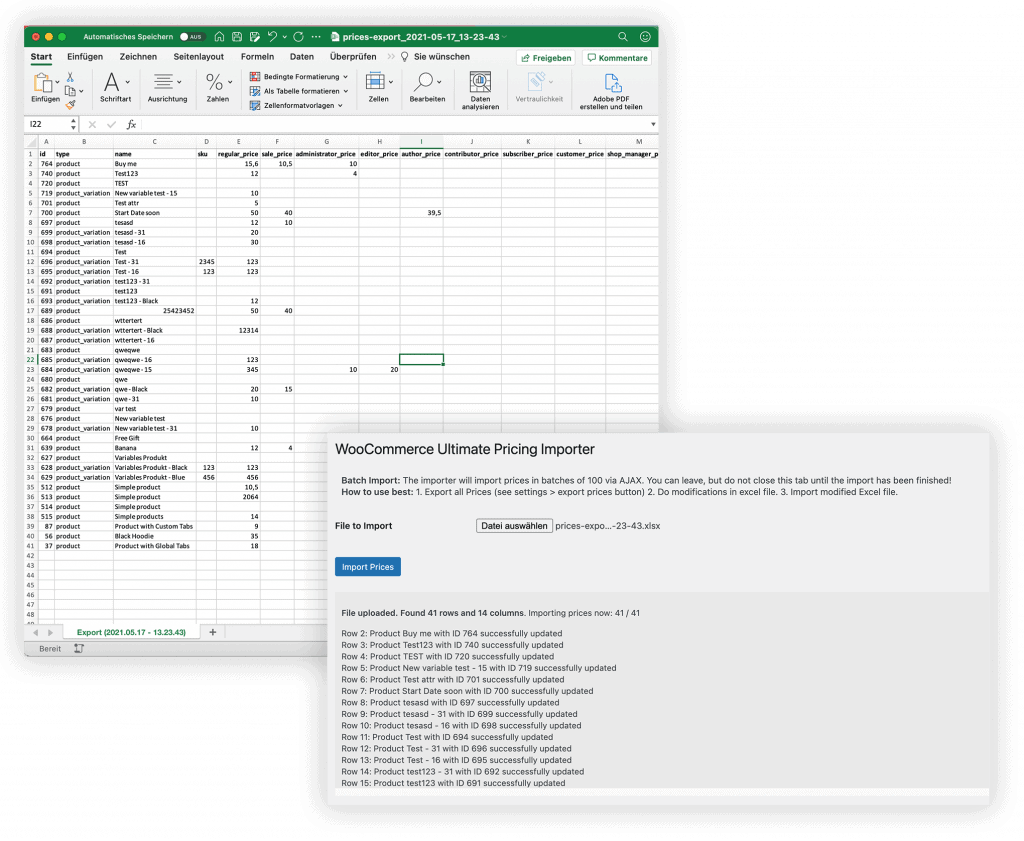Open Bedingte Formatierung dropdown
The image size is (1024, 841).
pos(299,76)
